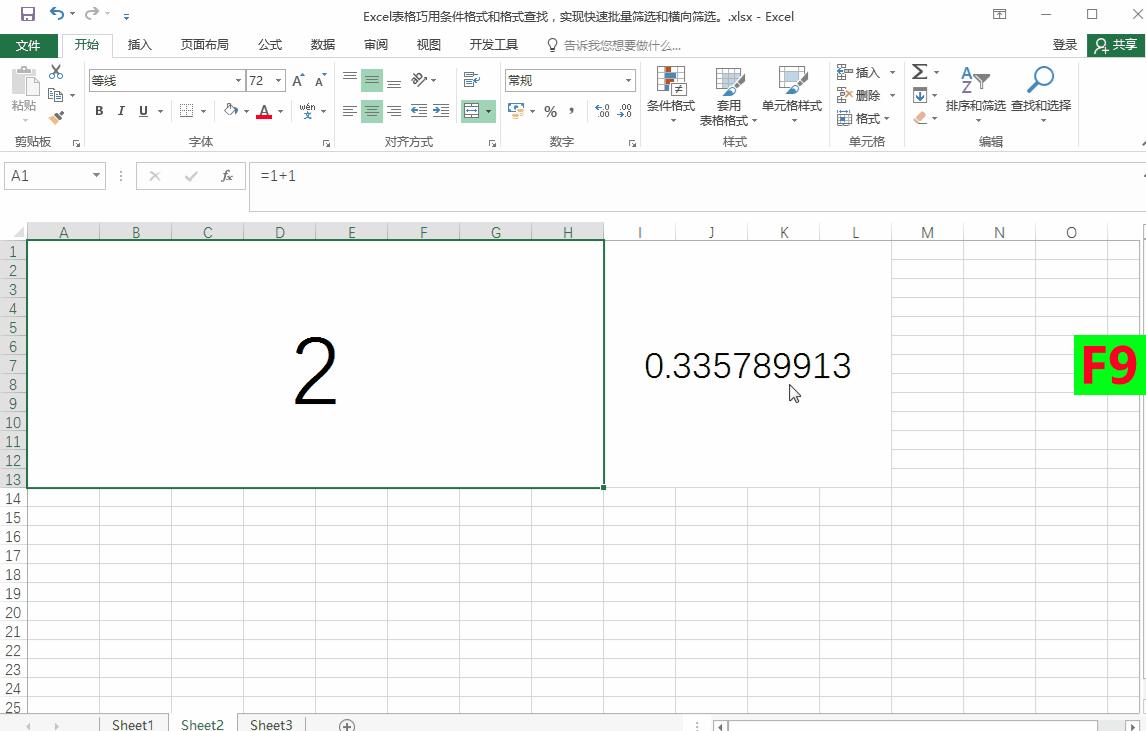Click the AutoSum sigma icon
1146x731 pixels.
click(x=920, y=70)
